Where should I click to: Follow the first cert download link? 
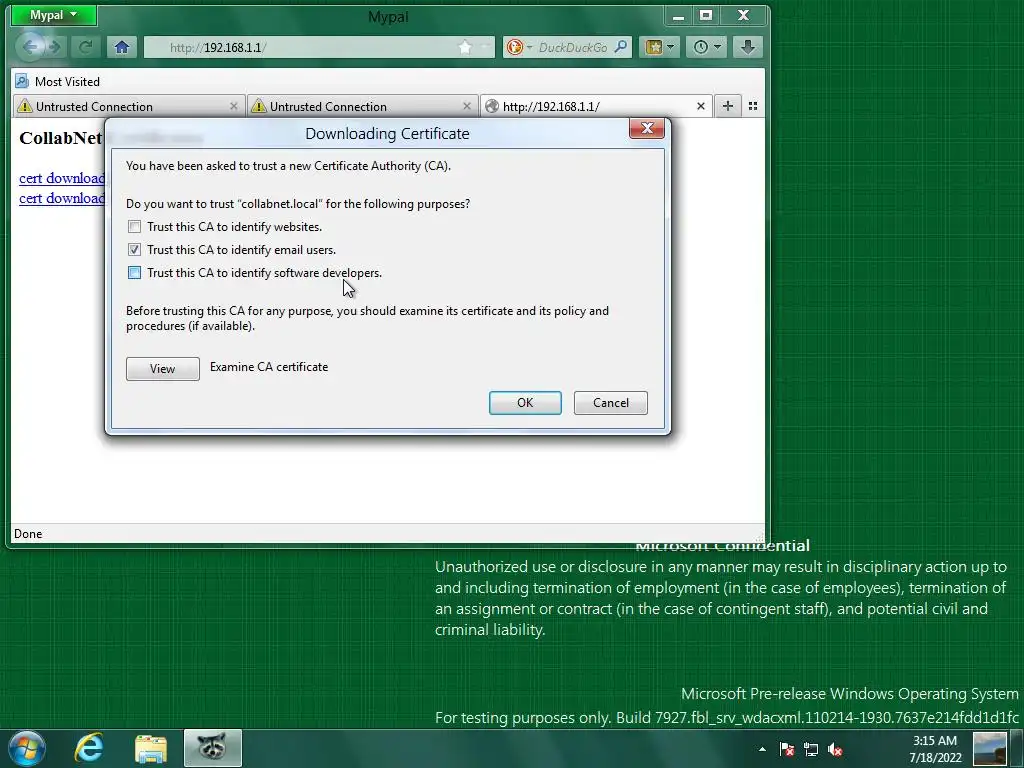[x=62, y=178]
